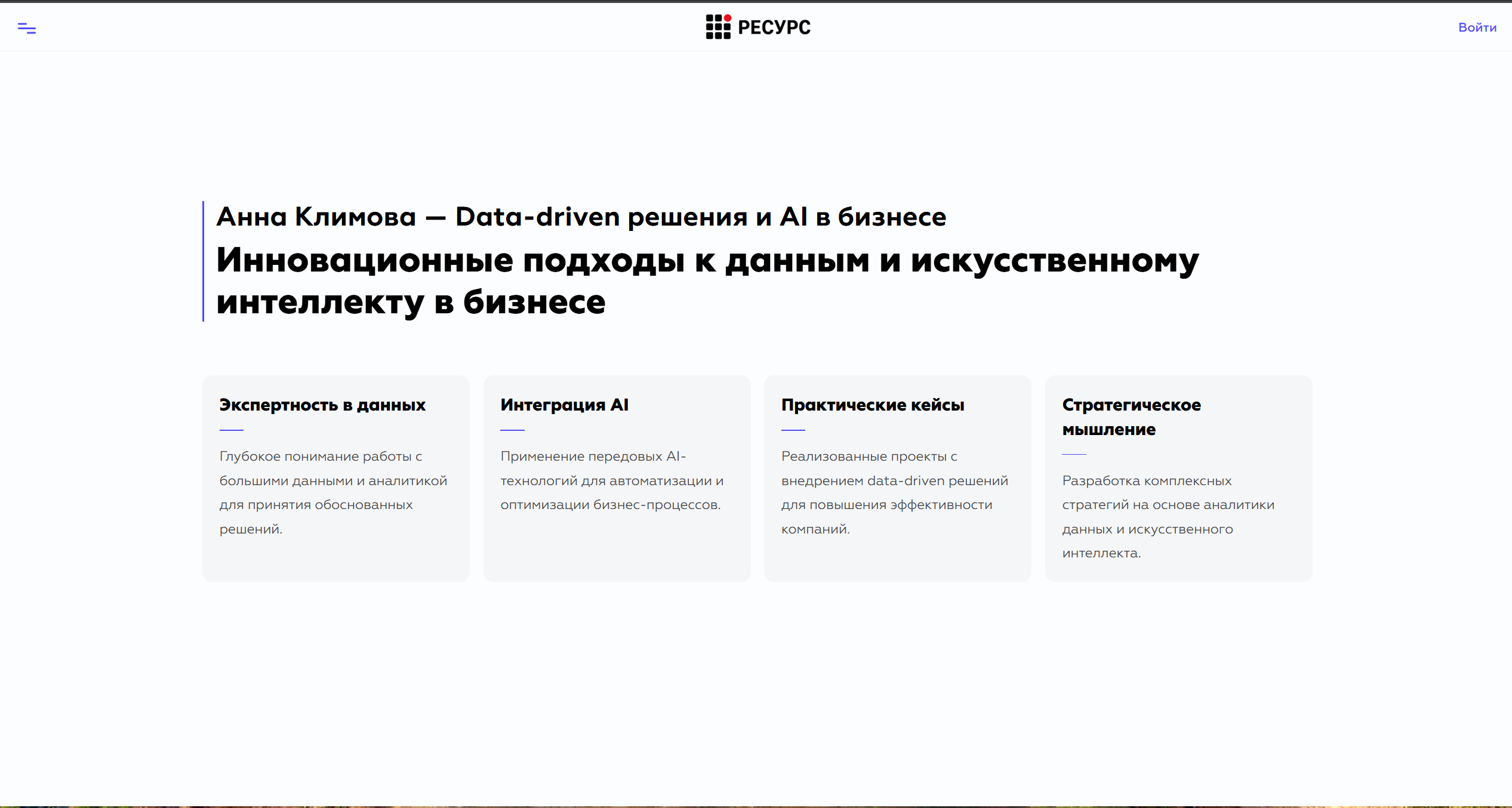The image size is (1512, 808).
Task: Open the hamburger menu icon
Action: [x=27, y=28]
